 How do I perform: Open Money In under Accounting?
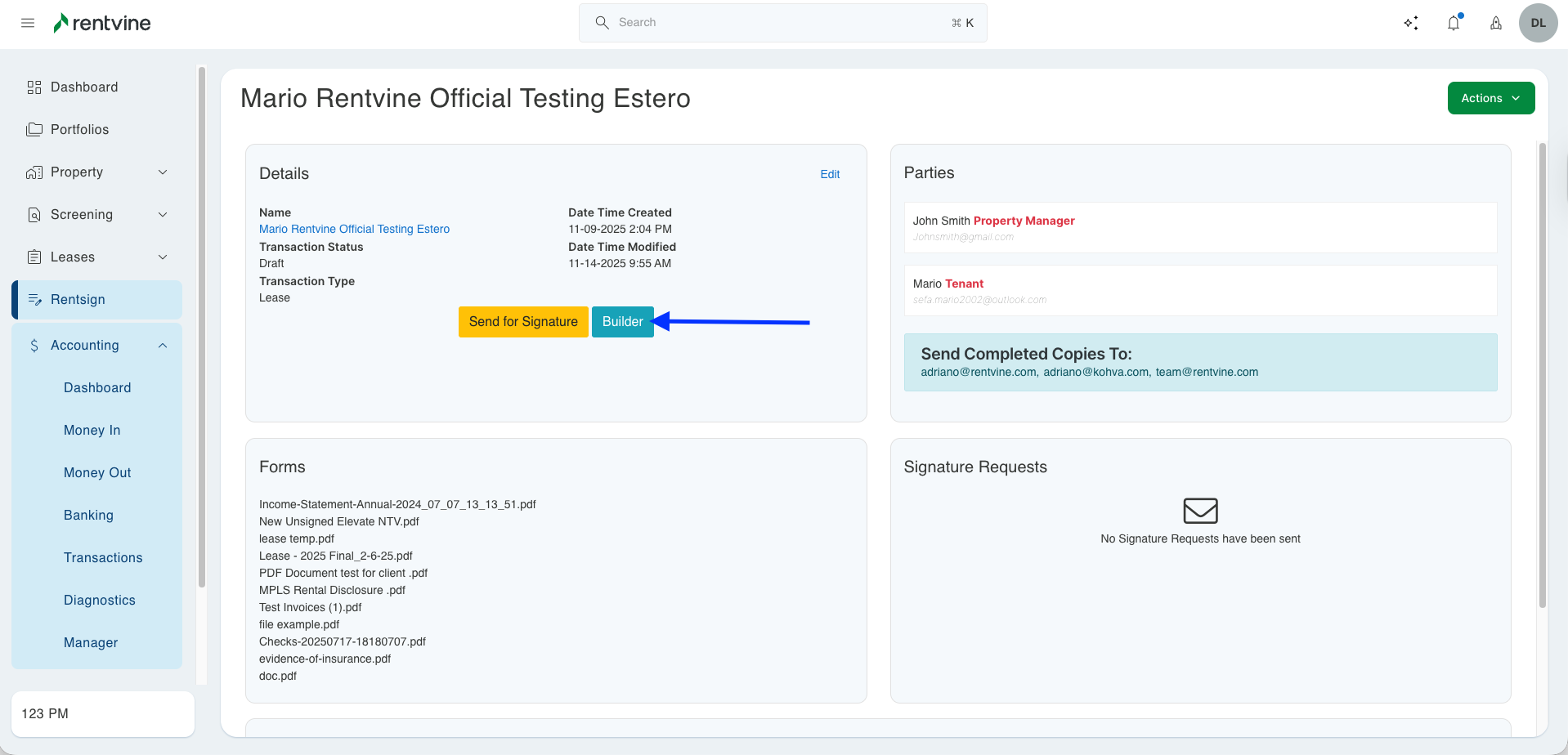(x=92, y=431)
